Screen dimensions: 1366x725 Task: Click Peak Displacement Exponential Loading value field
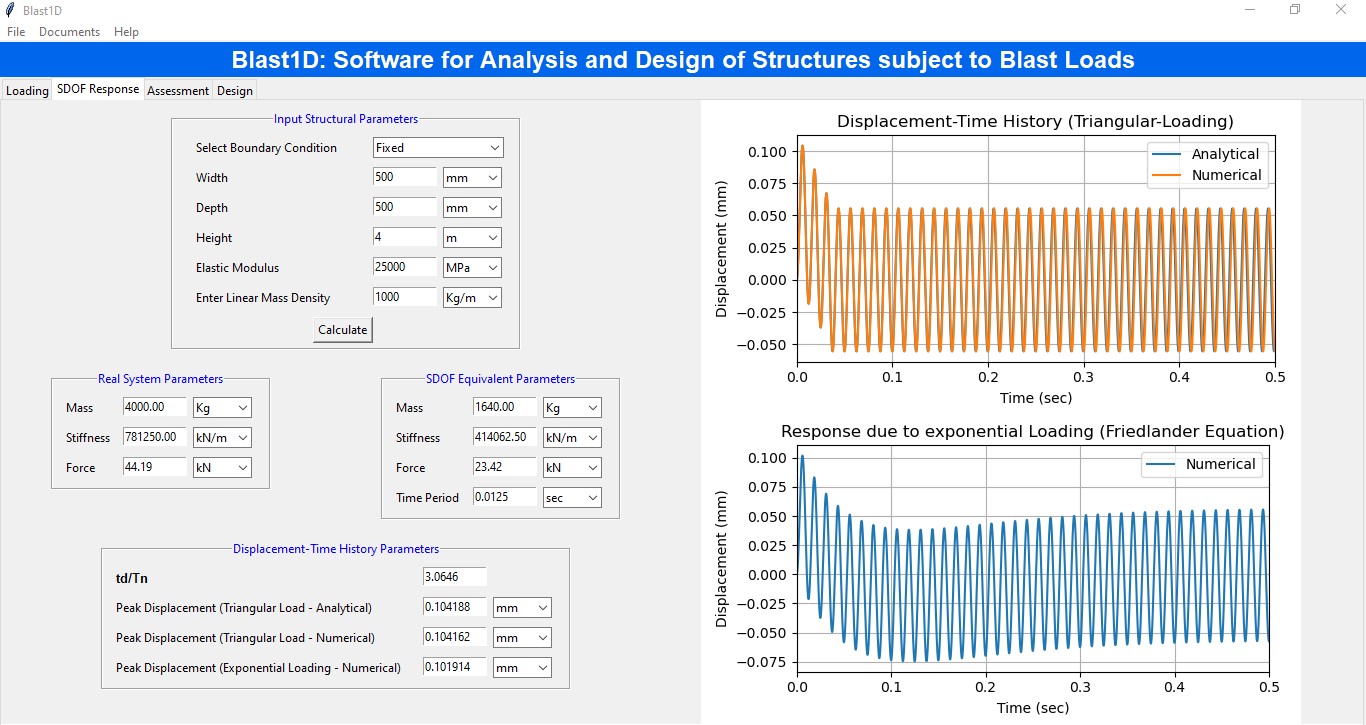point(455,667)
